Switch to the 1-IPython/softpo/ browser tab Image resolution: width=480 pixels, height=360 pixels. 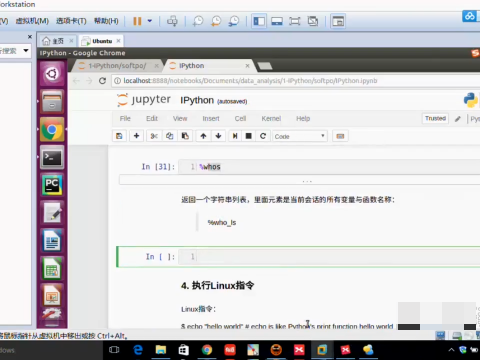pos(117,66)
